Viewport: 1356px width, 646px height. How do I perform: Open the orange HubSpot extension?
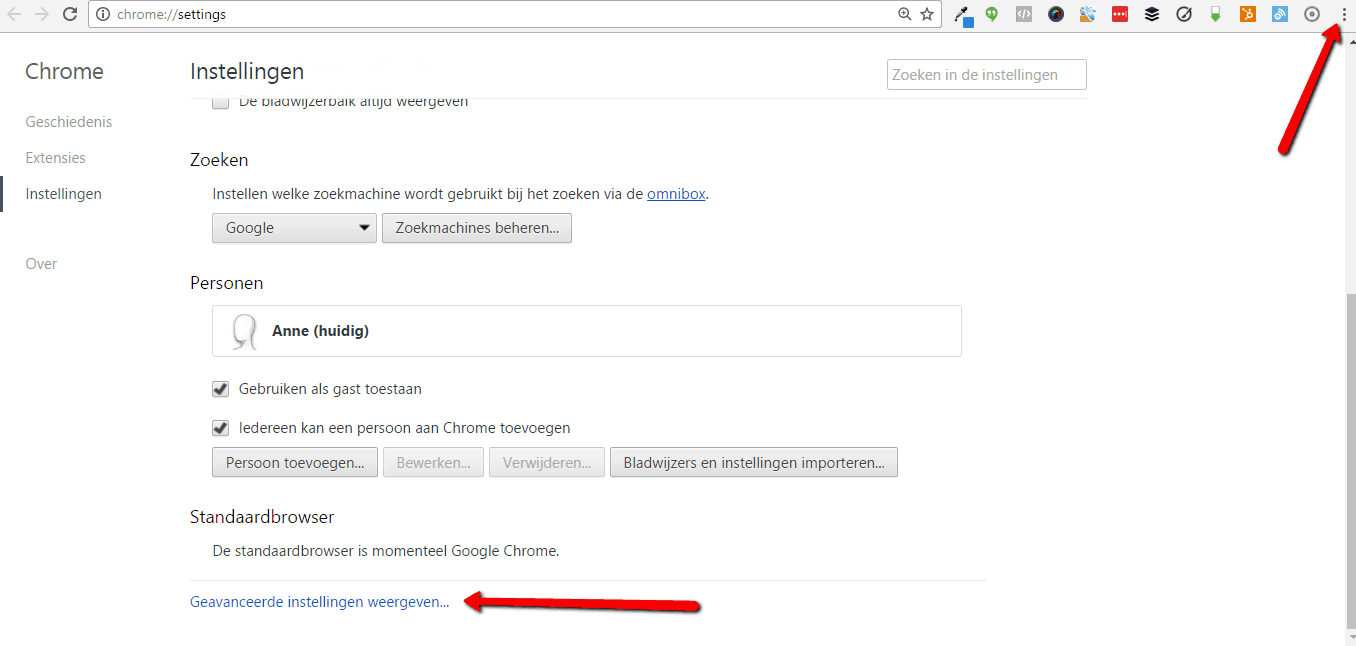coord(1248,14)
